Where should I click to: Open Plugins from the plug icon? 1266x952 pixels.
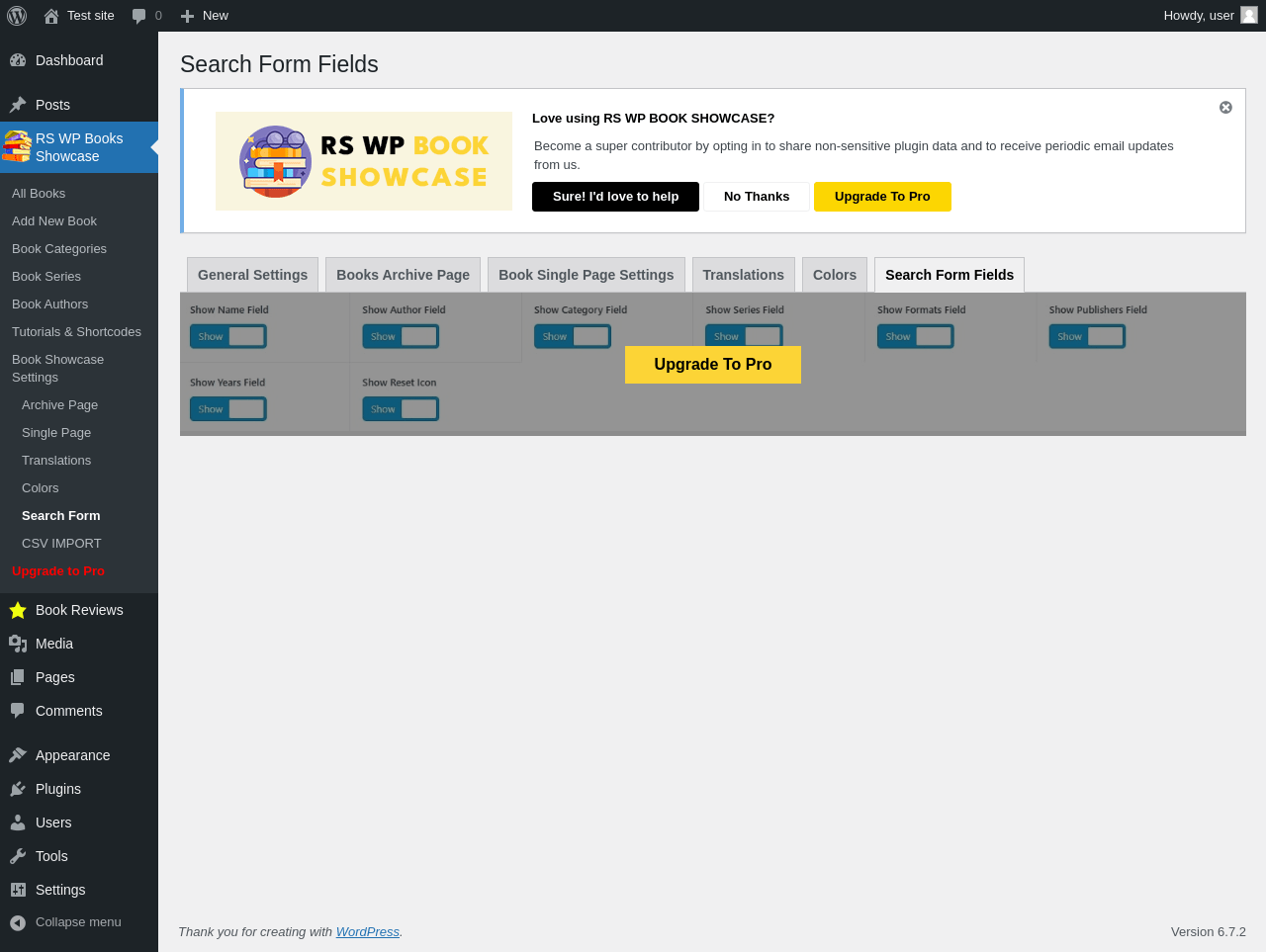pyautogui.click(x=18, y=789)
